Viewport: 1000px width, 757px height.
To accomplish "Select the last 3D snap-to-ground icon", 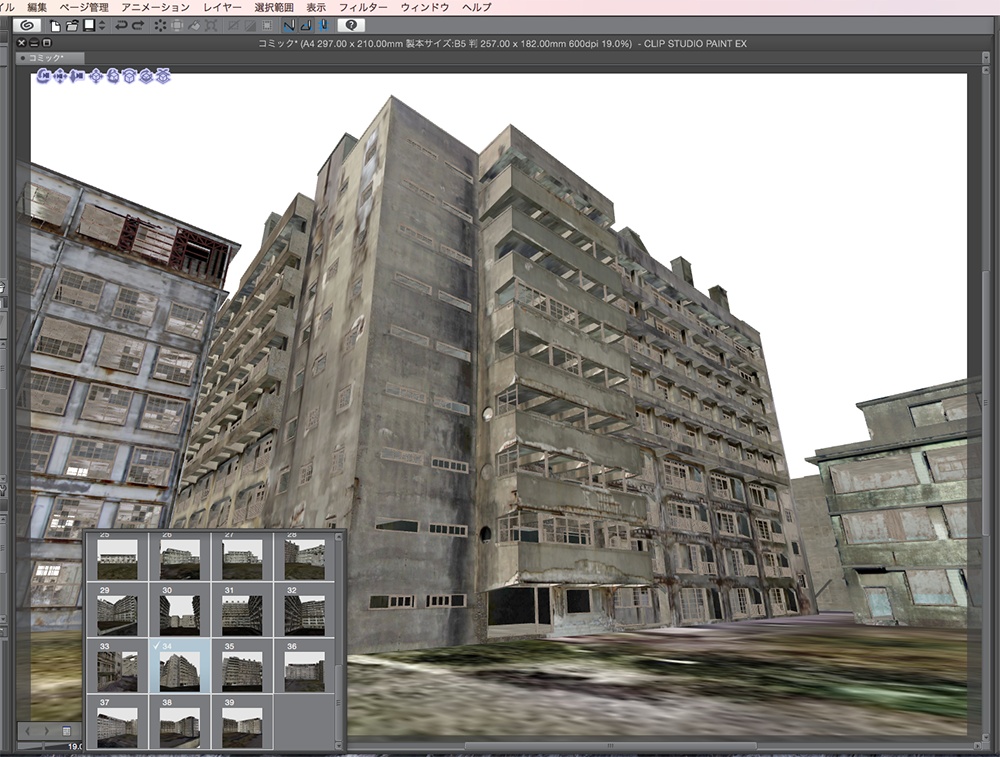I will [163, 77].
